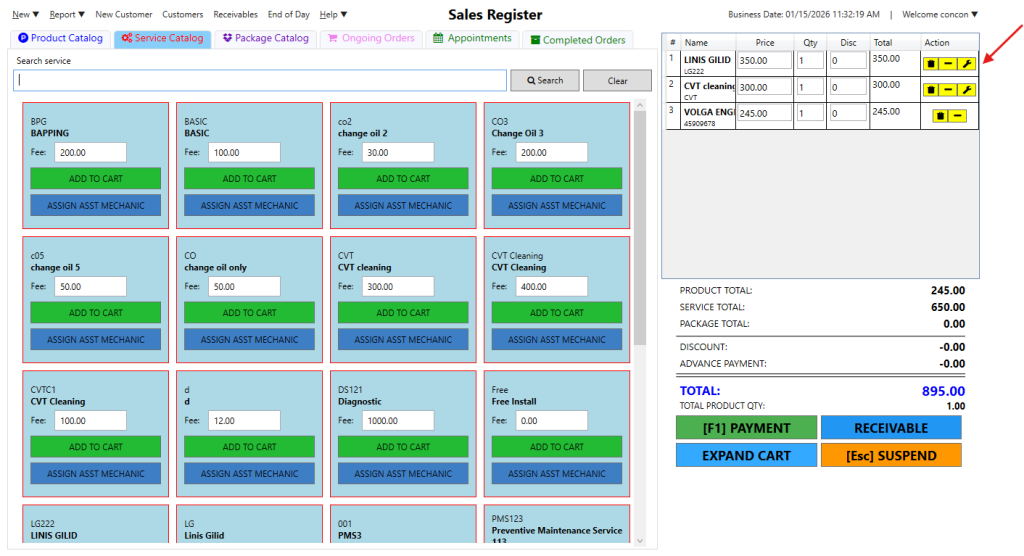Expand the Report menu
Viewport: 1024px width, 556px height.
click(67, 15)
